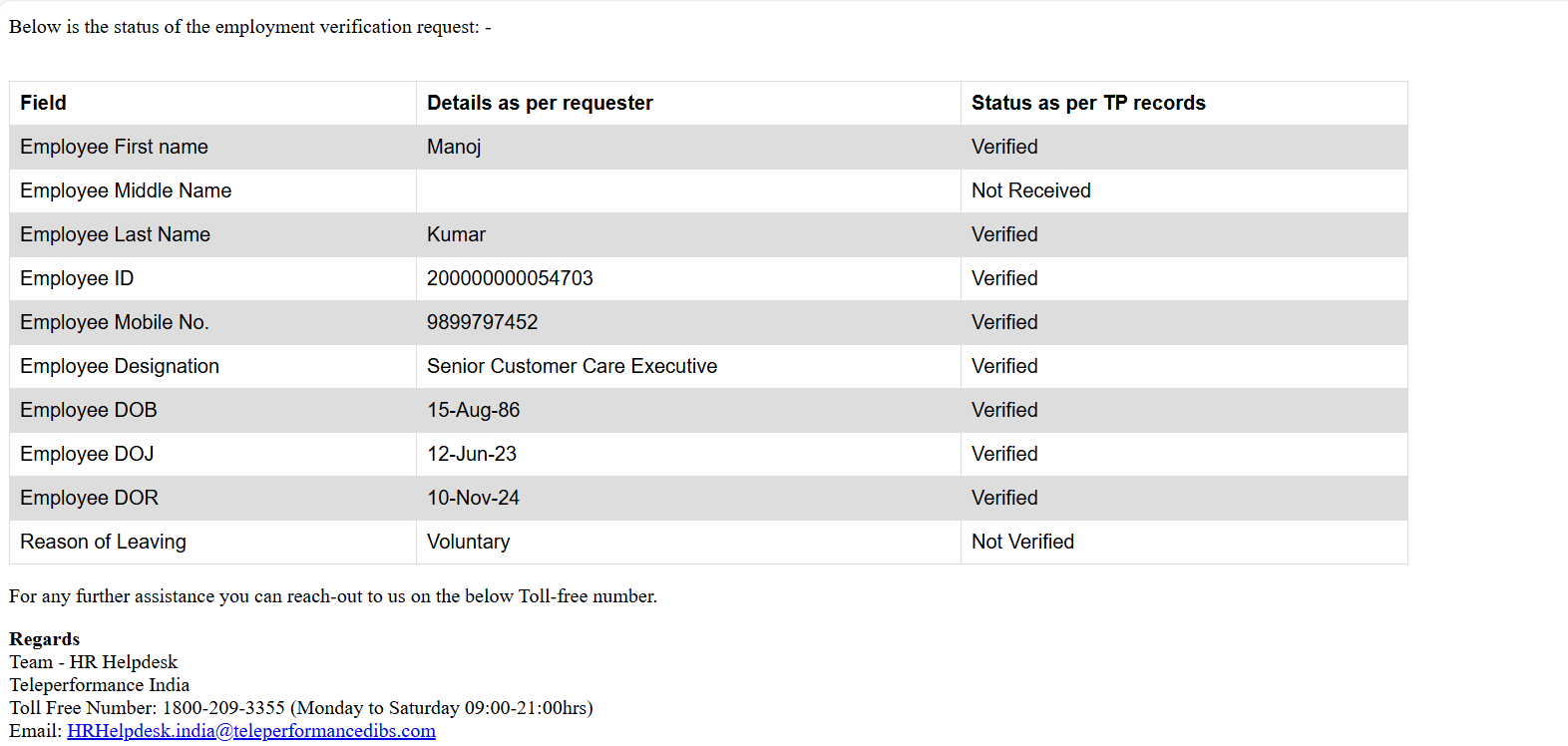This screenshot has width=1568, height=746.
Task: Click the Voluntary reason value
Action: click(x=468, y=542)
